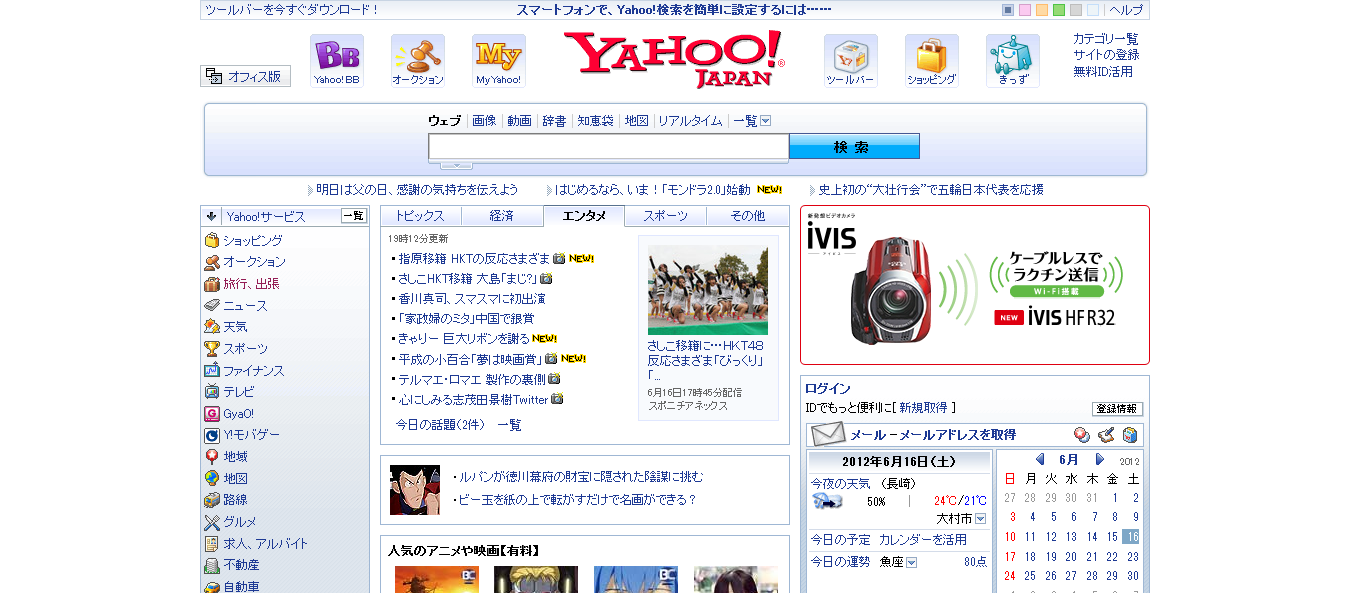The height and width of the screenshot is (593, 1349).
Task: Open the 新規取得 link
Action: click(923, 408)
